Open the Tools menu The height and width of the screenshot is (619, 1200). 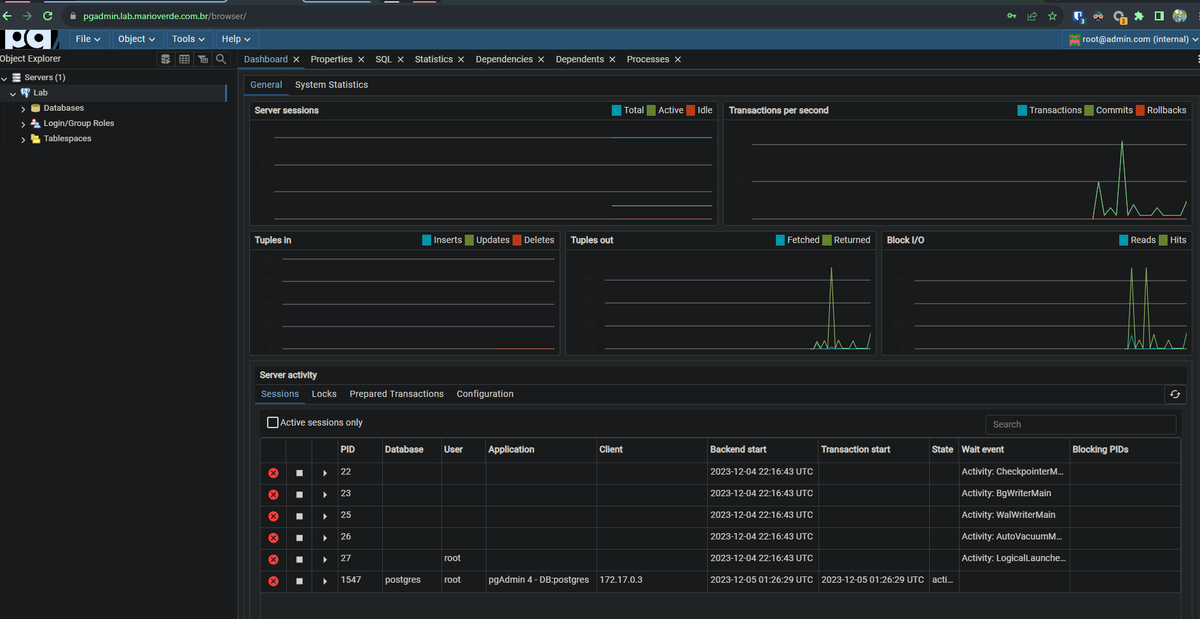(188, 39)
